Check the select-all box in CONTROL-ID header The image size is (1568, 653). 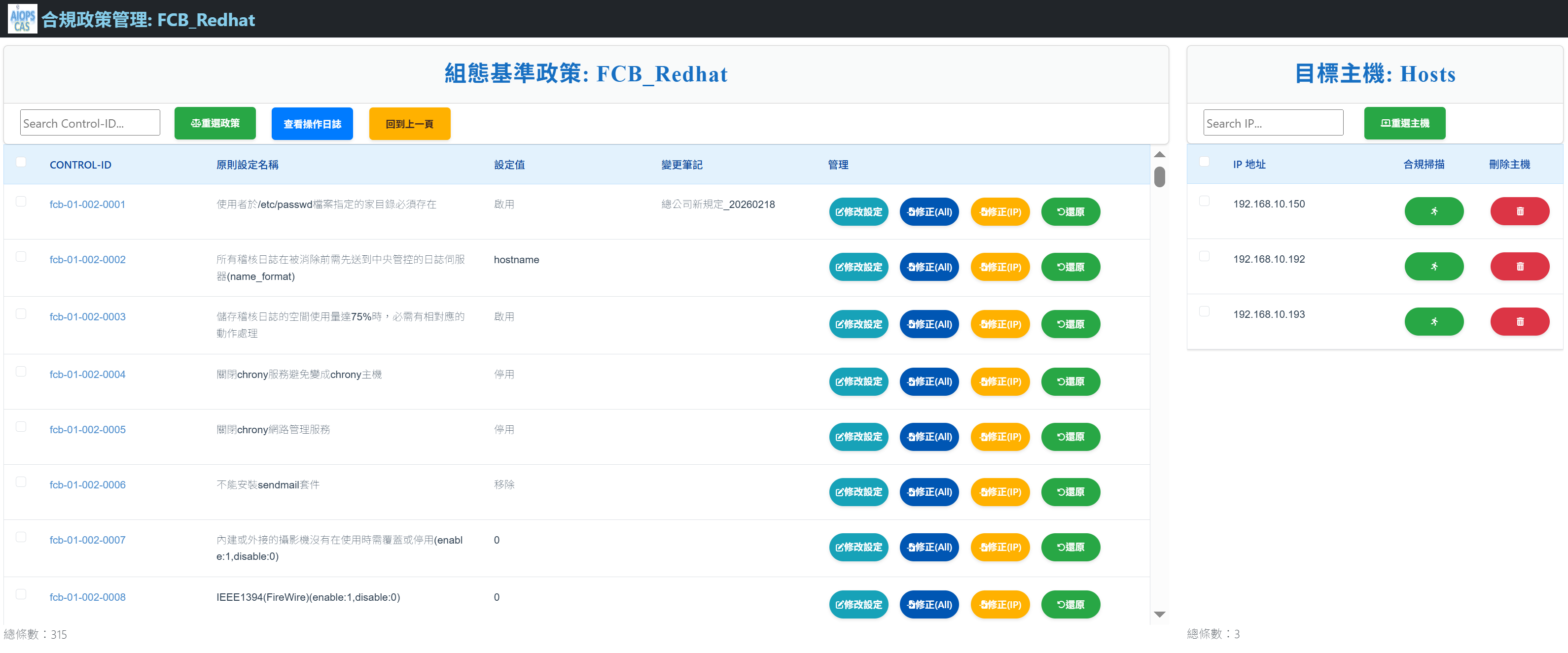click(21, 162)
